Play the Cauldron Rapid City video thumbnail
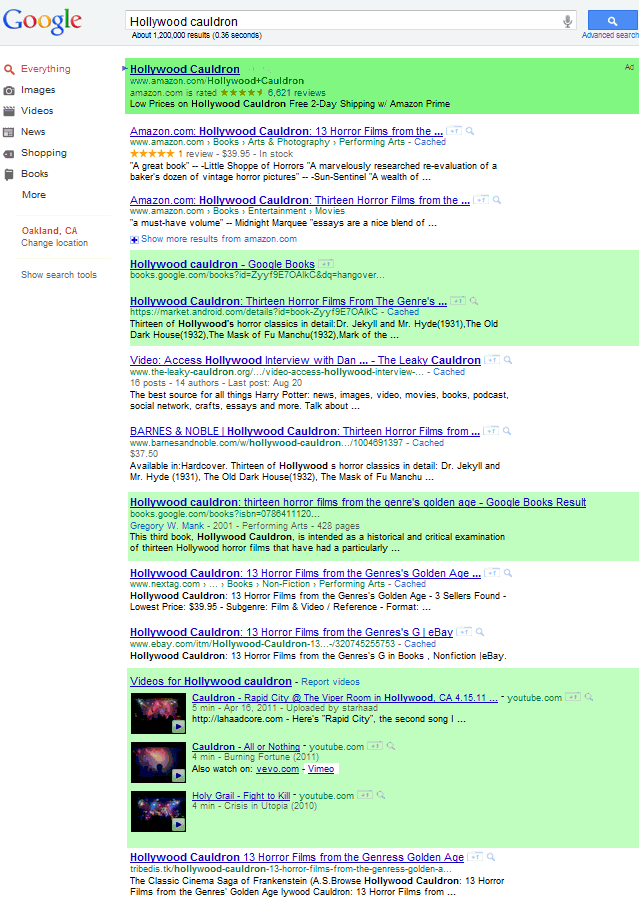This screenshot has height=900, width=639. (158, 713)
